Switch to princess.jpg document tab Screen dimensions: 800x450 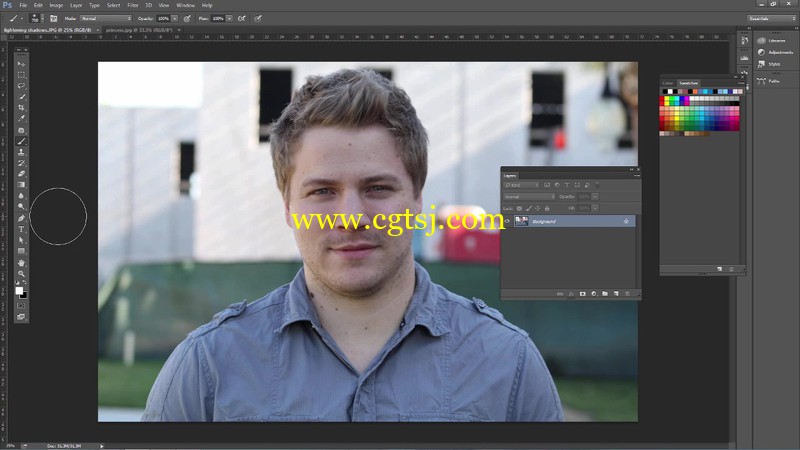(x=139, y=30)
